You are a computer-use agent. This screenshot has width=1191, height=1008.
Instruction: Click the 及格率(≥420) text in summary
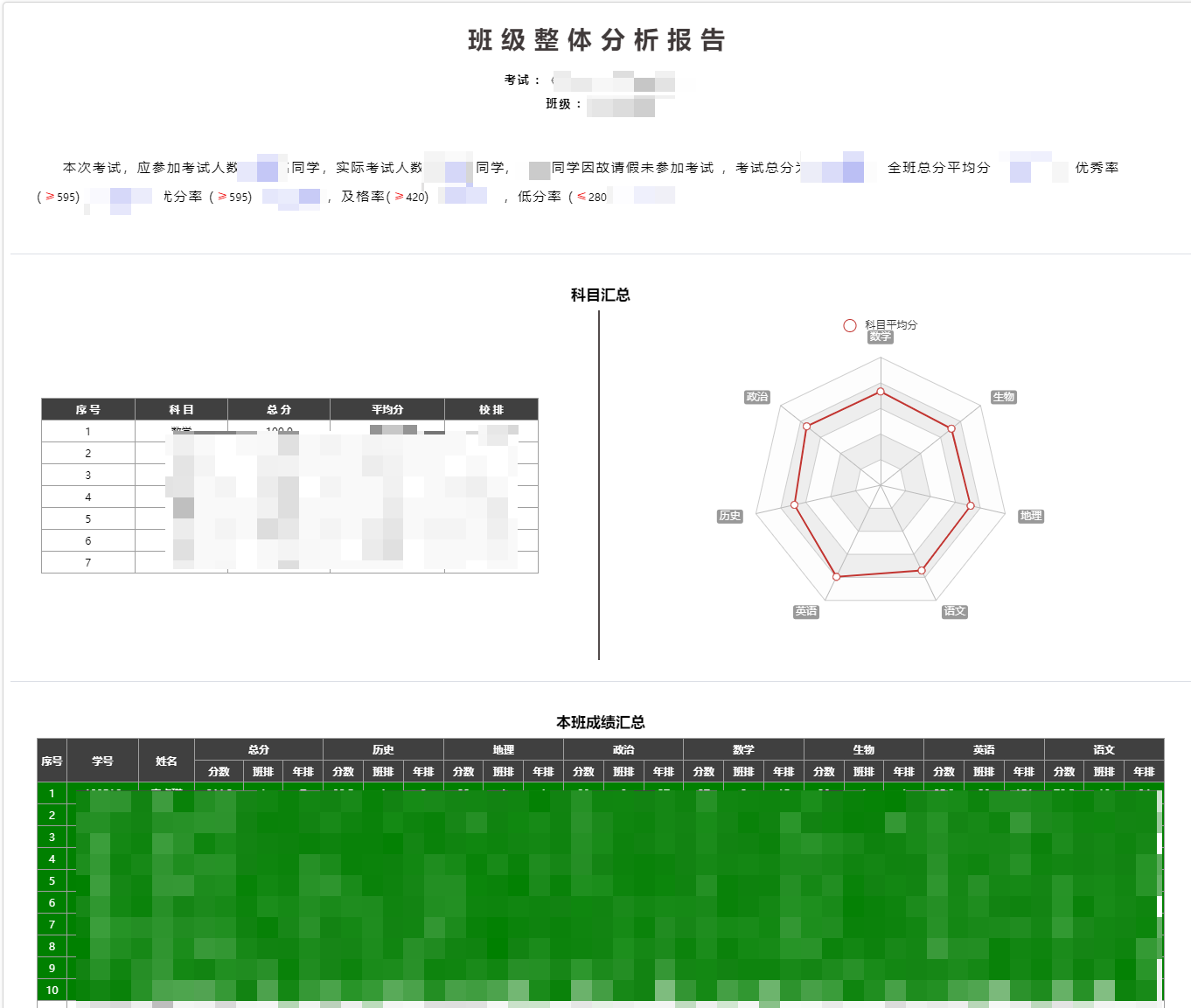385,197
